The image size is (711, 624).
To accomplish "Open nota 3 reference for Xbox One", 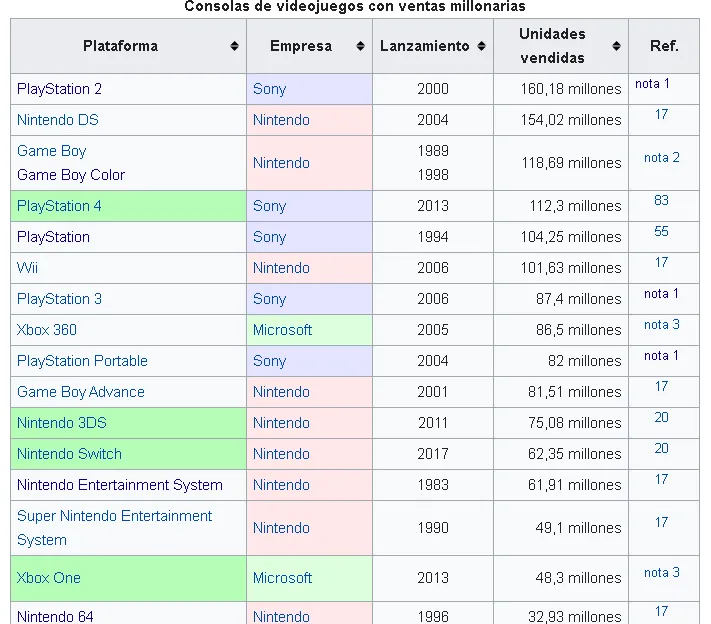I will pyautogui.click(x=662, y=572).
